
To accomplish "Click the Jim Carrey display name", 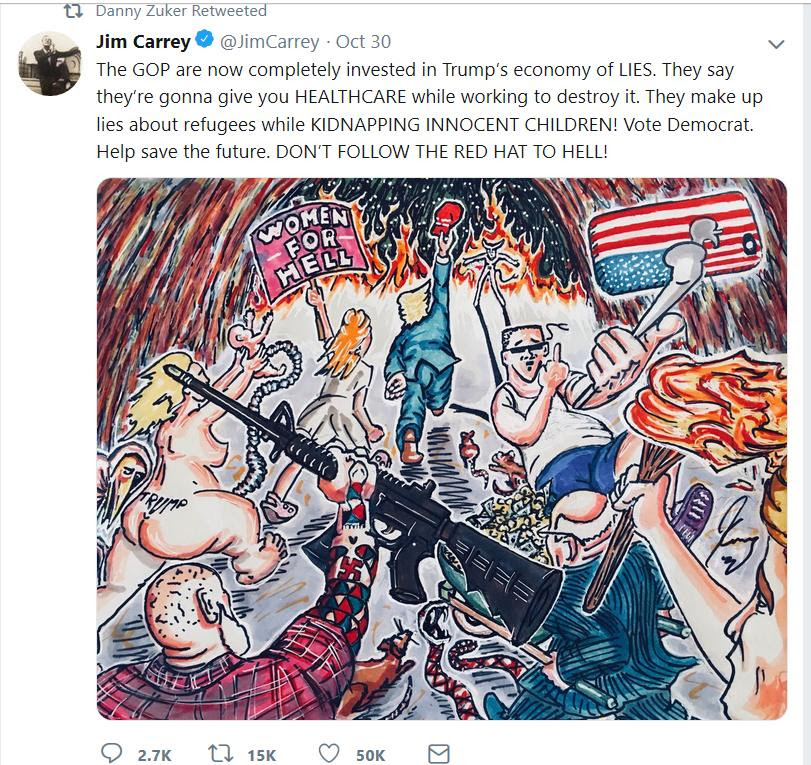I will [x=143, y=41].
